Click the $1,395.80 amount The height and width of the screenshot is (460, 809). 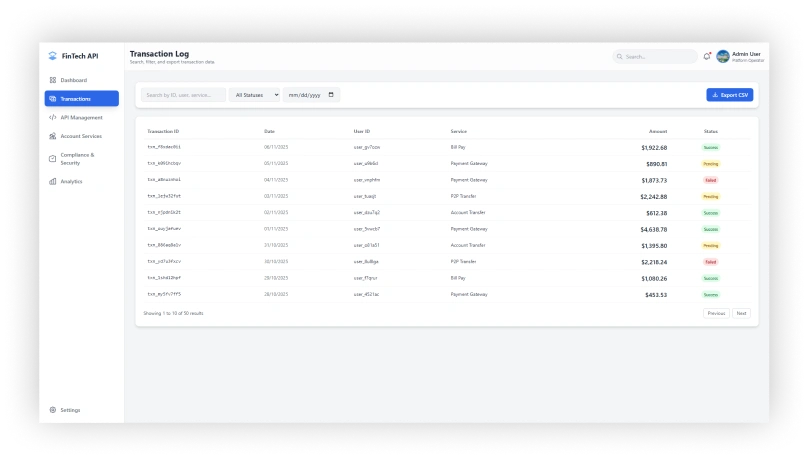654,246
